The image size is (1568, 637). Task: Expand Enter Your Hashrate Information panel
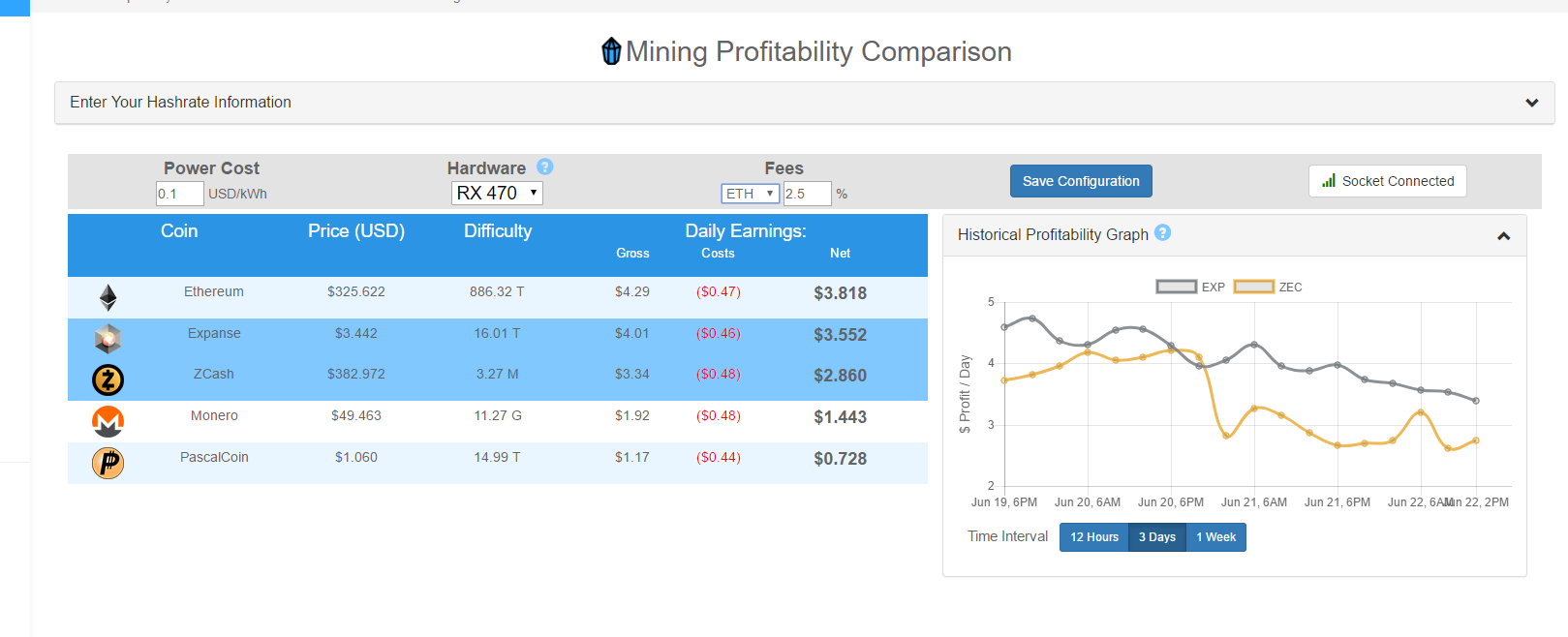[x=1531, y=103]
